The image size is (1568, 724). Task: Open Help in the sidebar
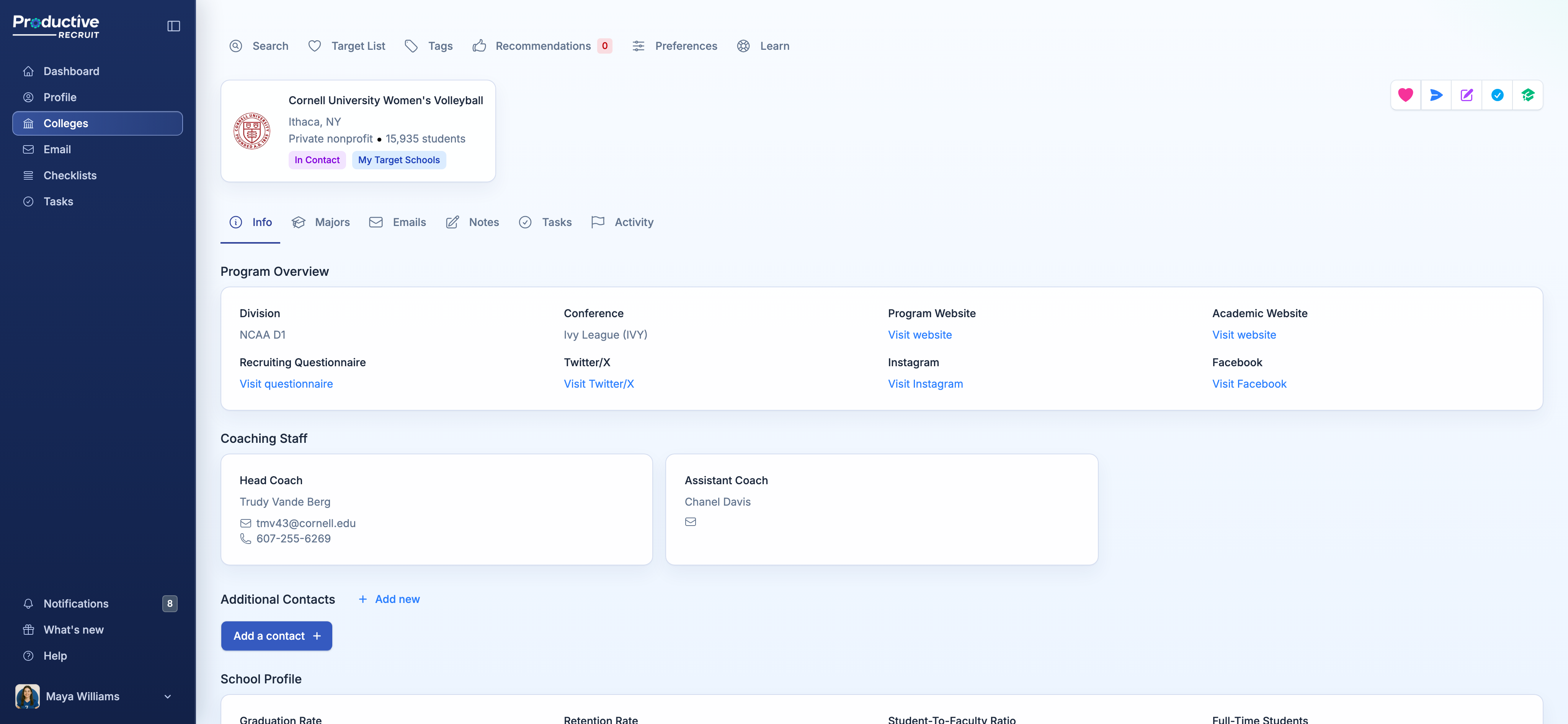click(97, 656)
